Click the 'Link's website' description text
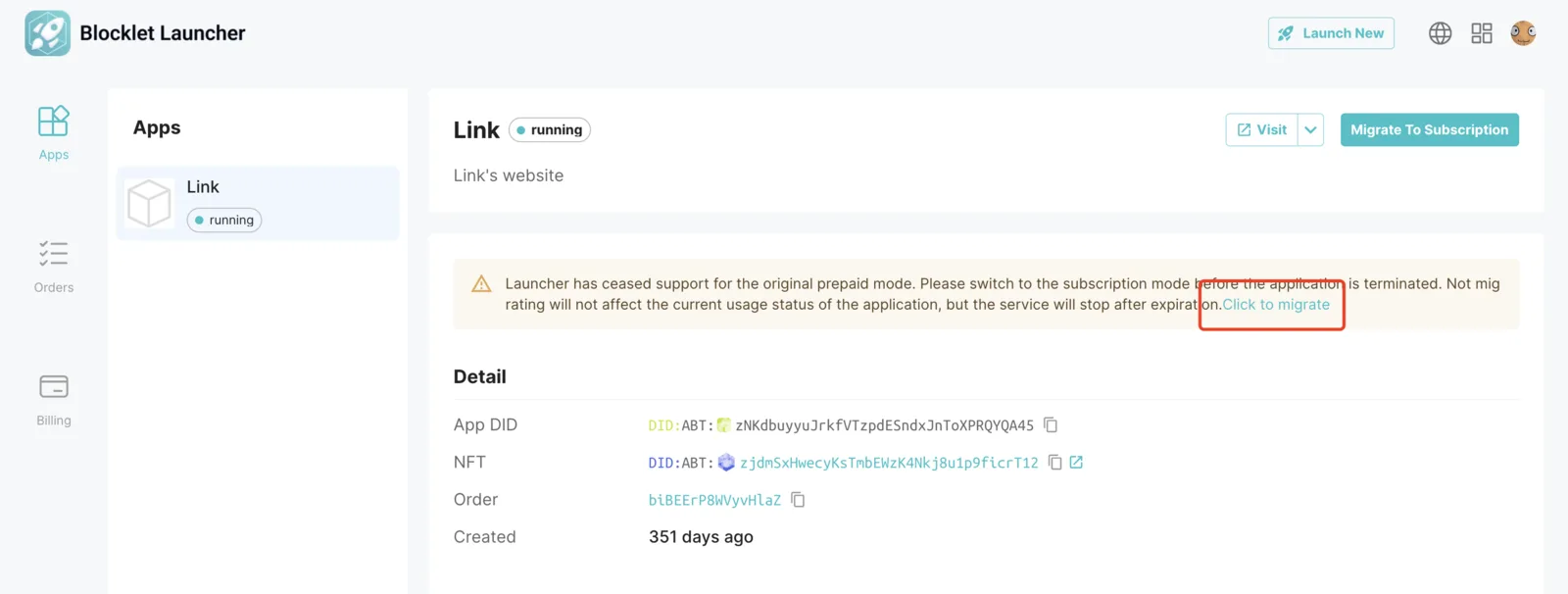Screen dimensions: 1568x594 pyautogui.click(x=509, y=175)
